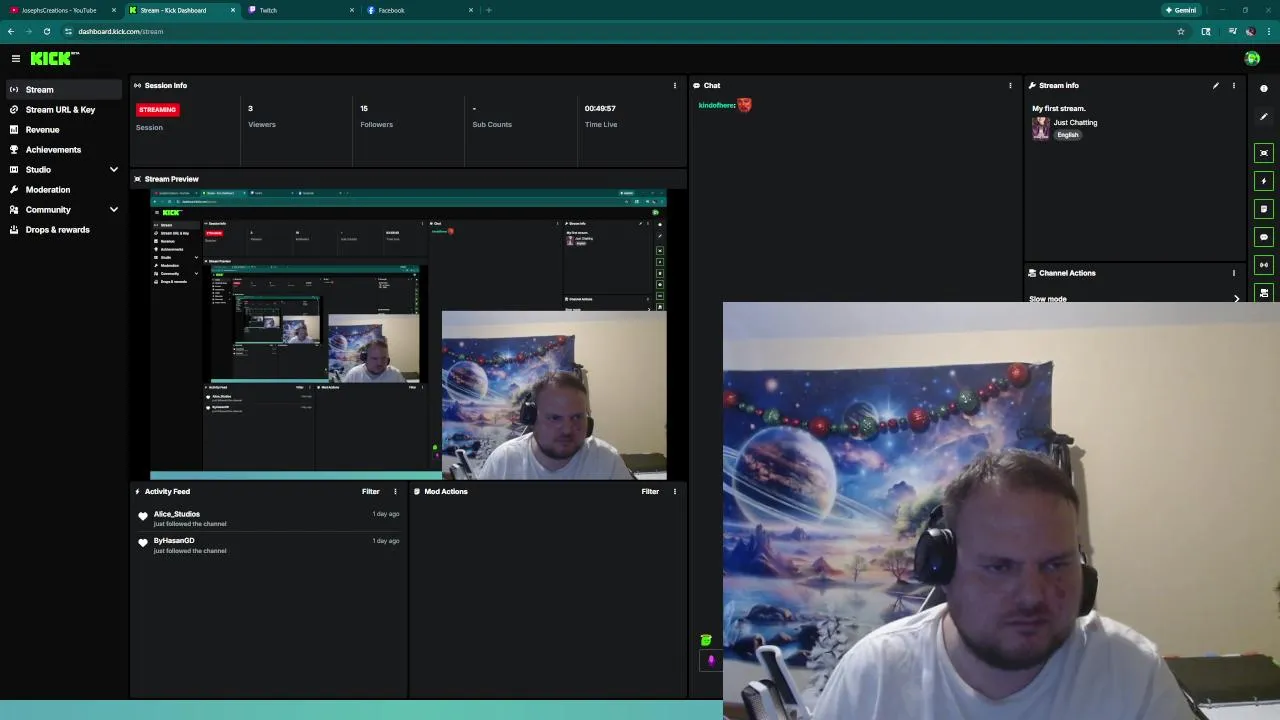Open Mod Actions Filter dropdown

(x=650, y=492)
